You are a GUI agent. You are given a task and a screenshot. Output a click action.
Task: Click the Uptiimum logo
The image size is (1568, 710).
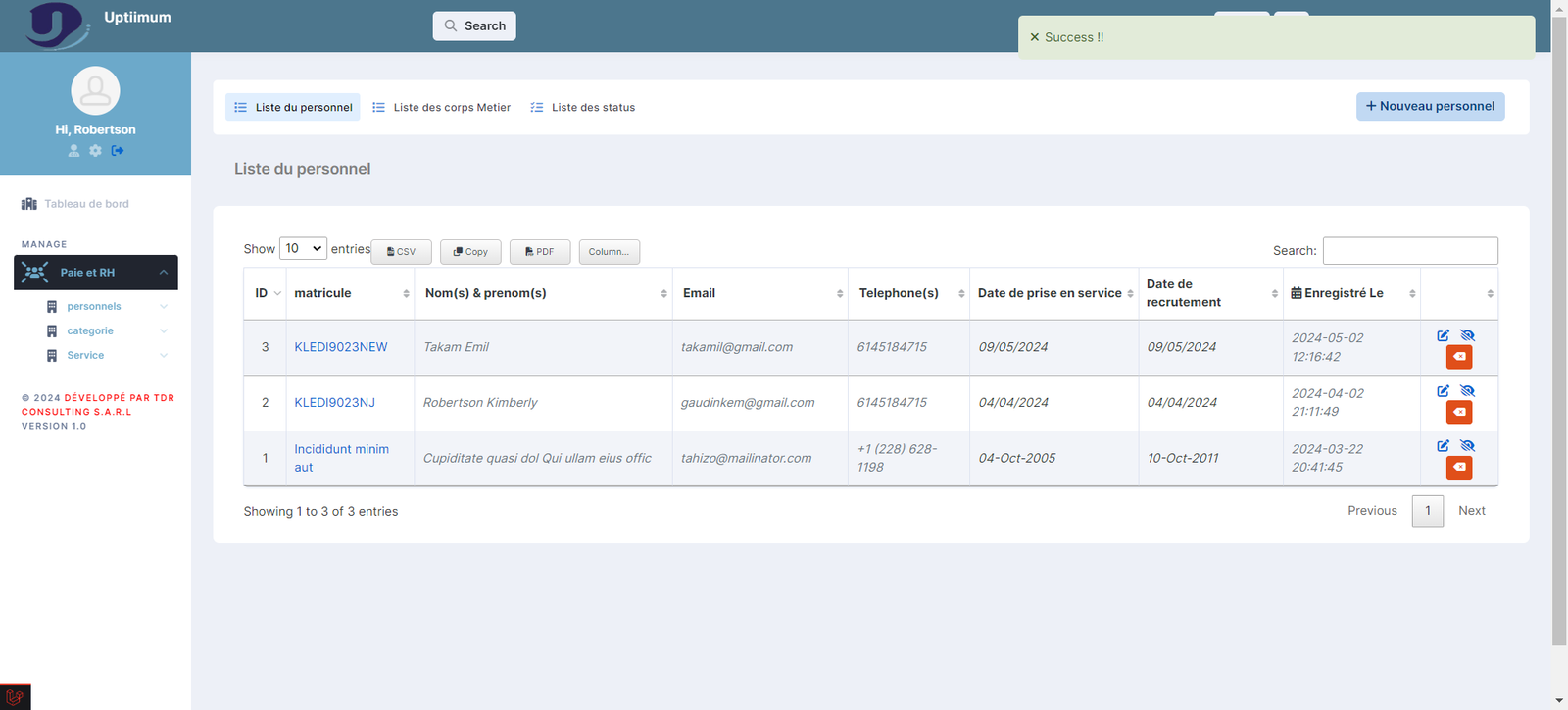[x=57, y=25]
